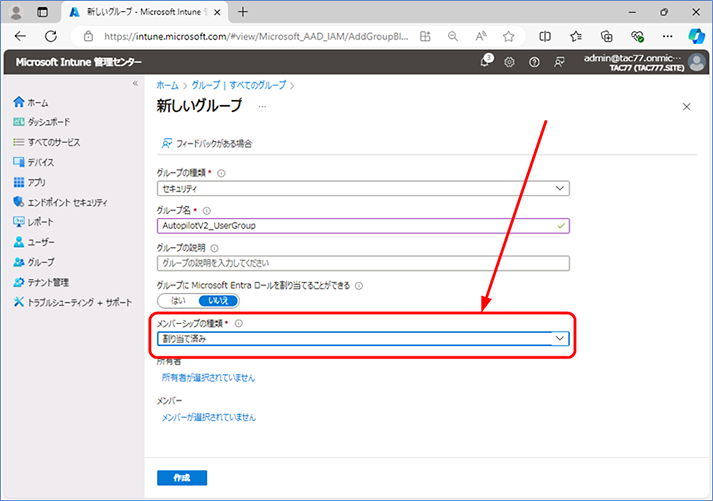The height and width of the screenshot is (501, 713).
Task: Click the browser address bar URL
Action: pos(256,36)
